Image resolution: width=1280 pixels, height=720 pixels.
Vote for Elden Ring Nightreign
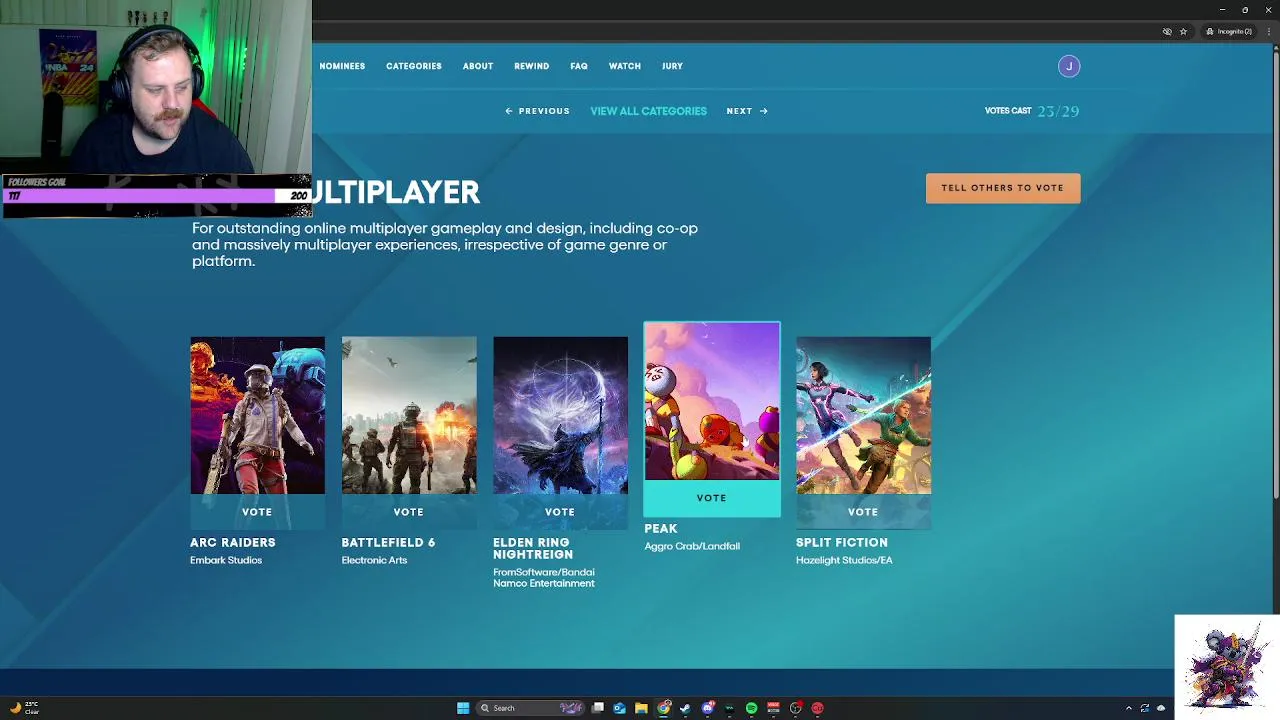560,512
